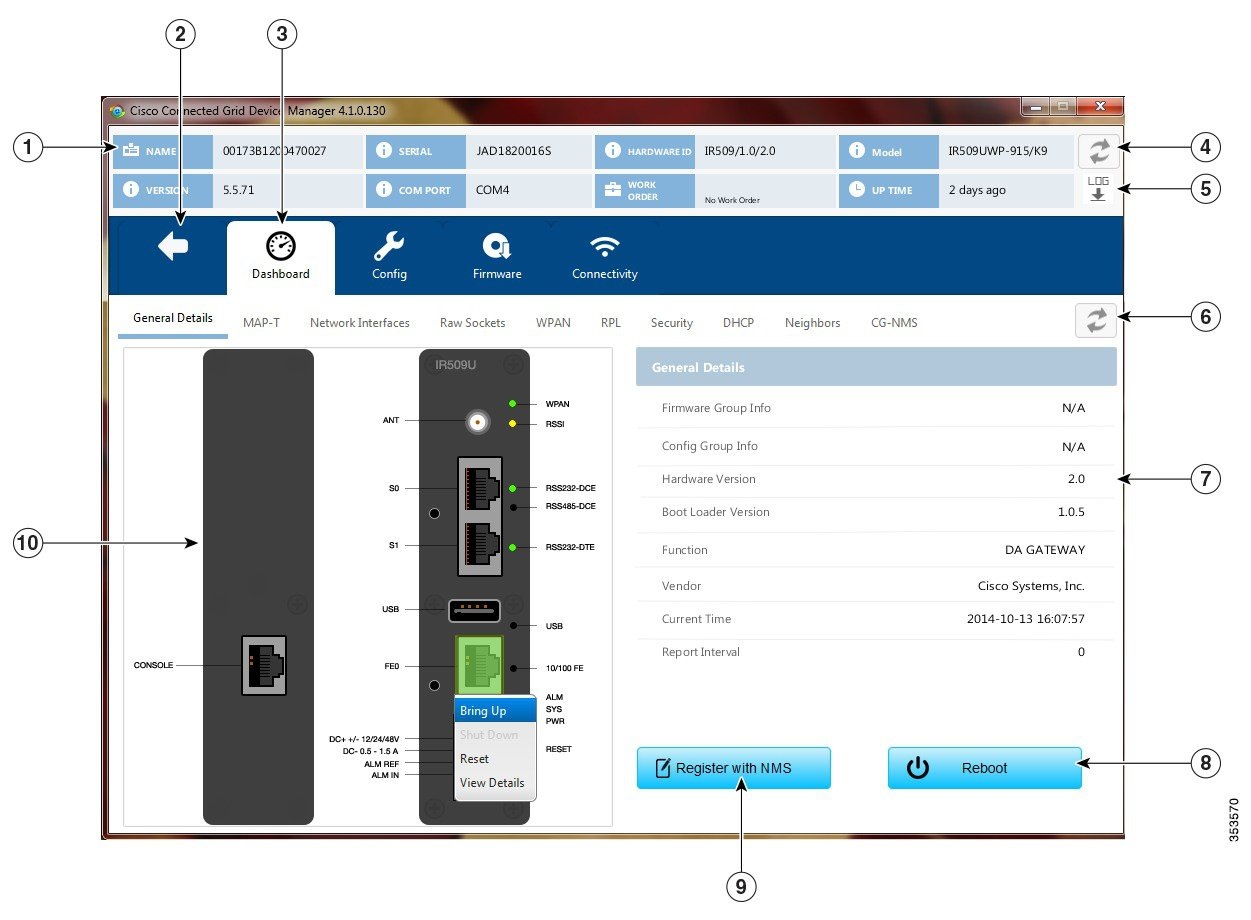
Task: Click the green FE0 Ethernet port
Action: (479, 665)
